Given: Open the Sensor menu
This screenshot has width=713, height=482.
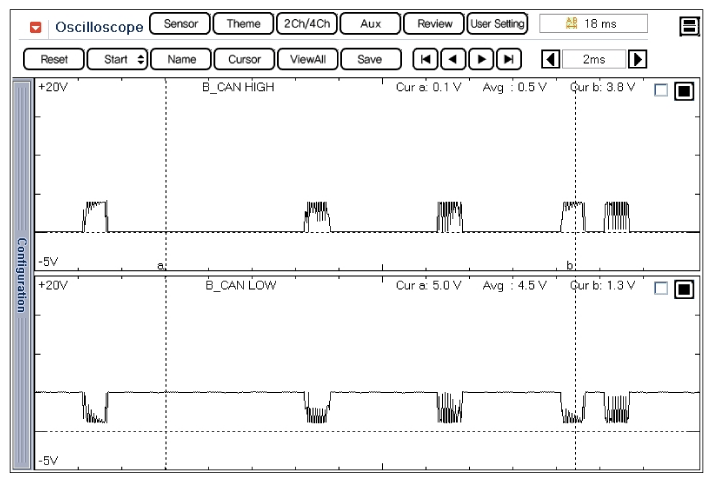Looking at the screenshot, I should pos(180,24).
